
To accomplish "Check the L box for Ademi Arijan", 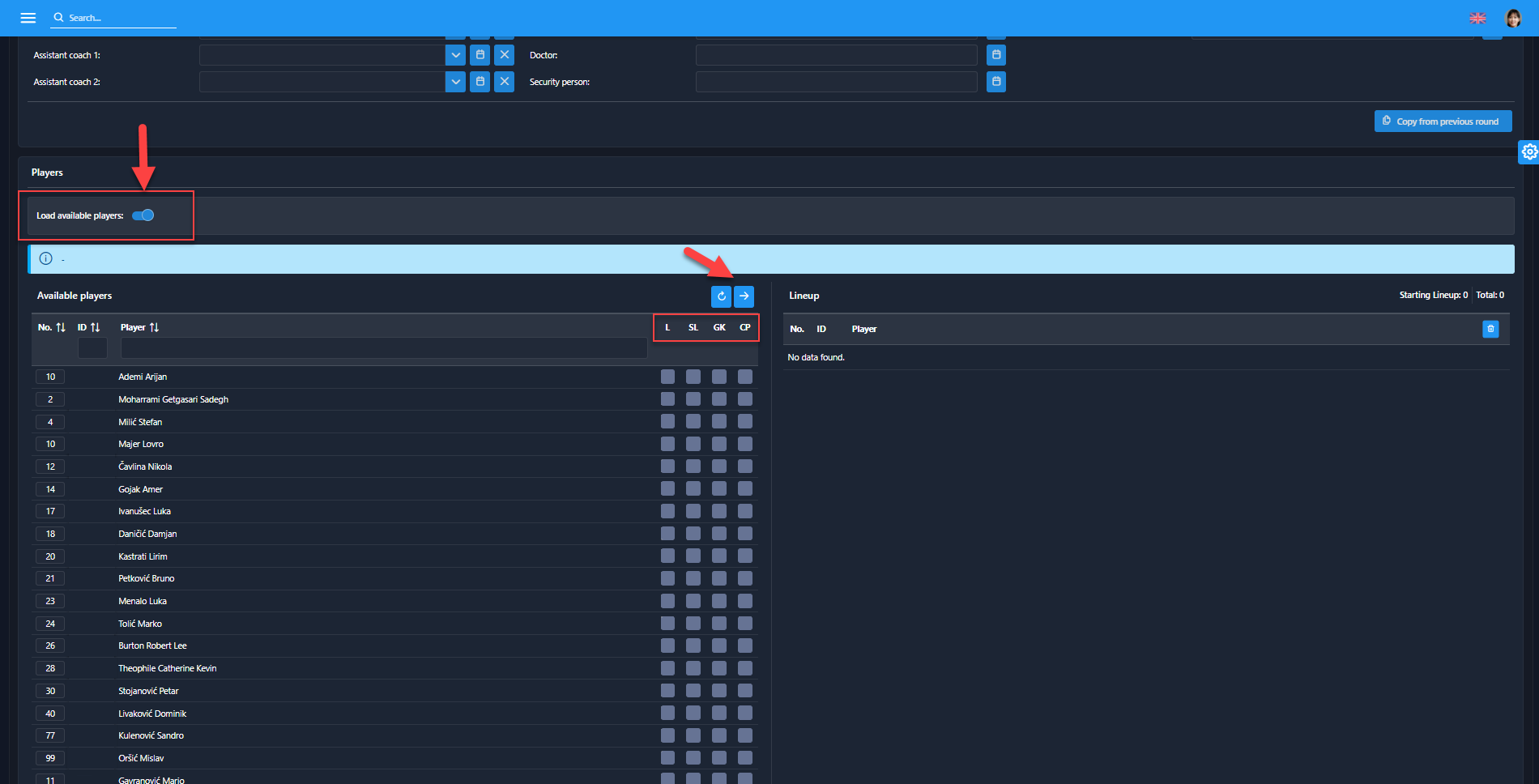I will 667,377.
